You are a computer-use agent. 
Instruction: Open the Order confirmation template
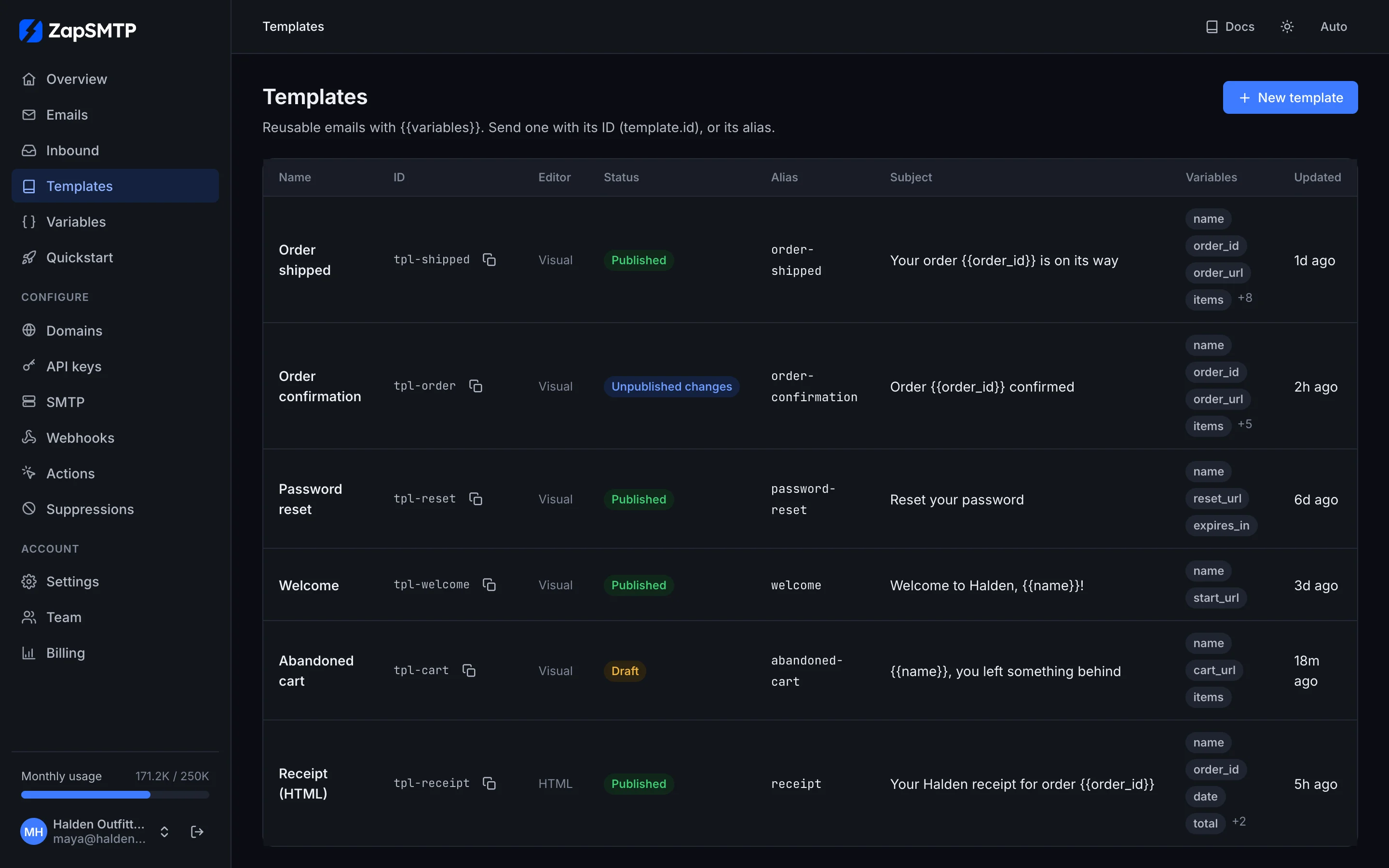click(x=320, y=386)
